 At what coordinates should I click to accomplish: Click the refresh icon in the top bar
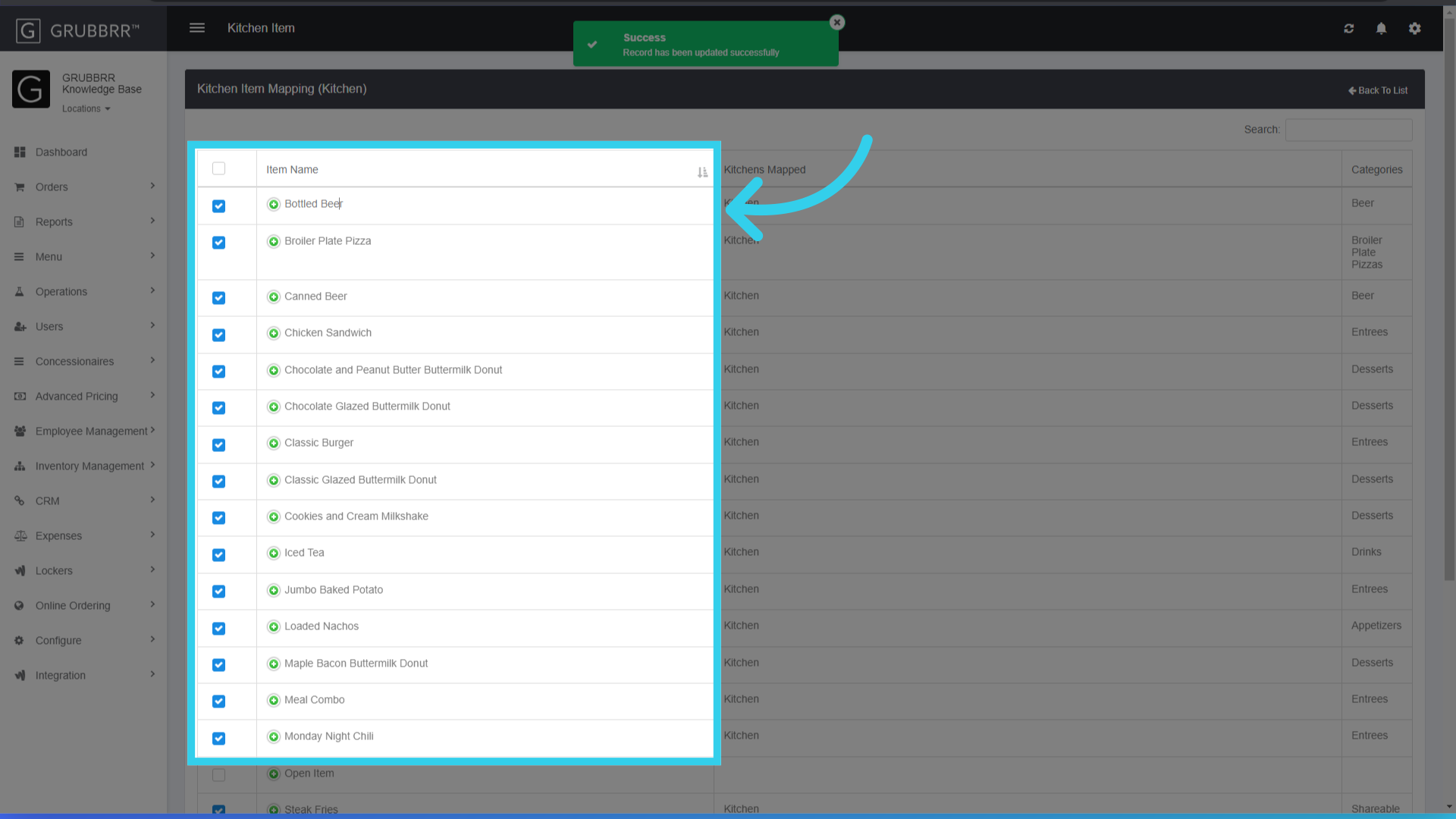click(1349, 28)
